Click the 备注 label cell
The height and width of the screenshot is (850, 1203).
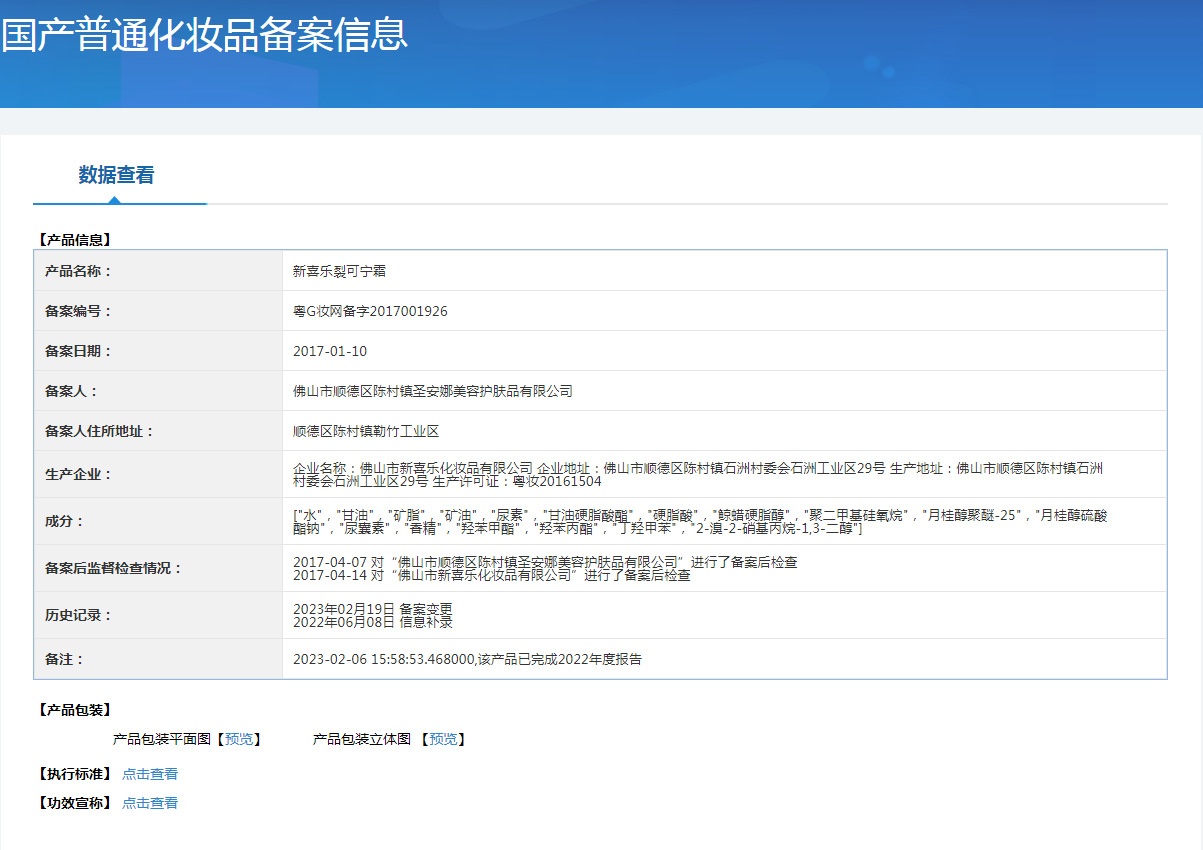pos(158,659)
